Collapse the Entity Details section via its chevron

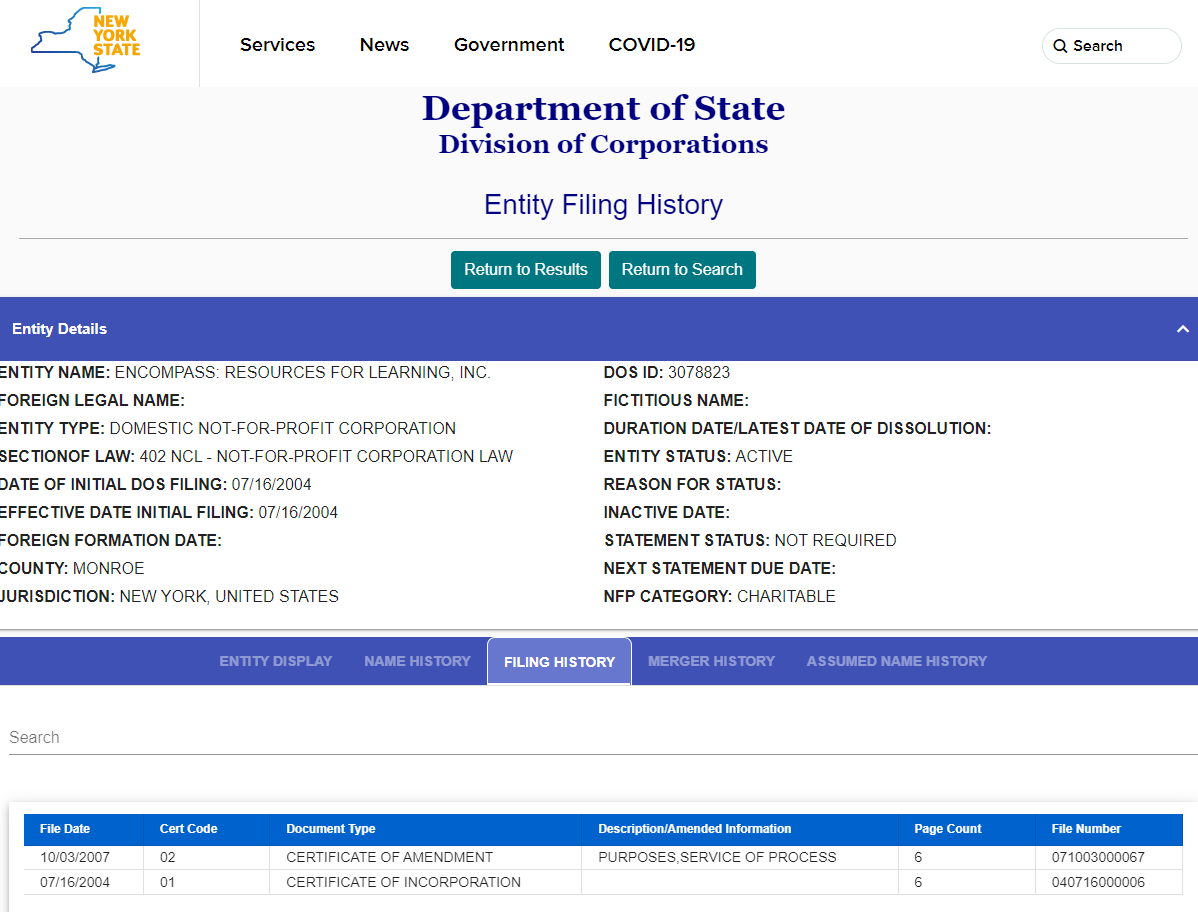click(x=1183, y=328)
